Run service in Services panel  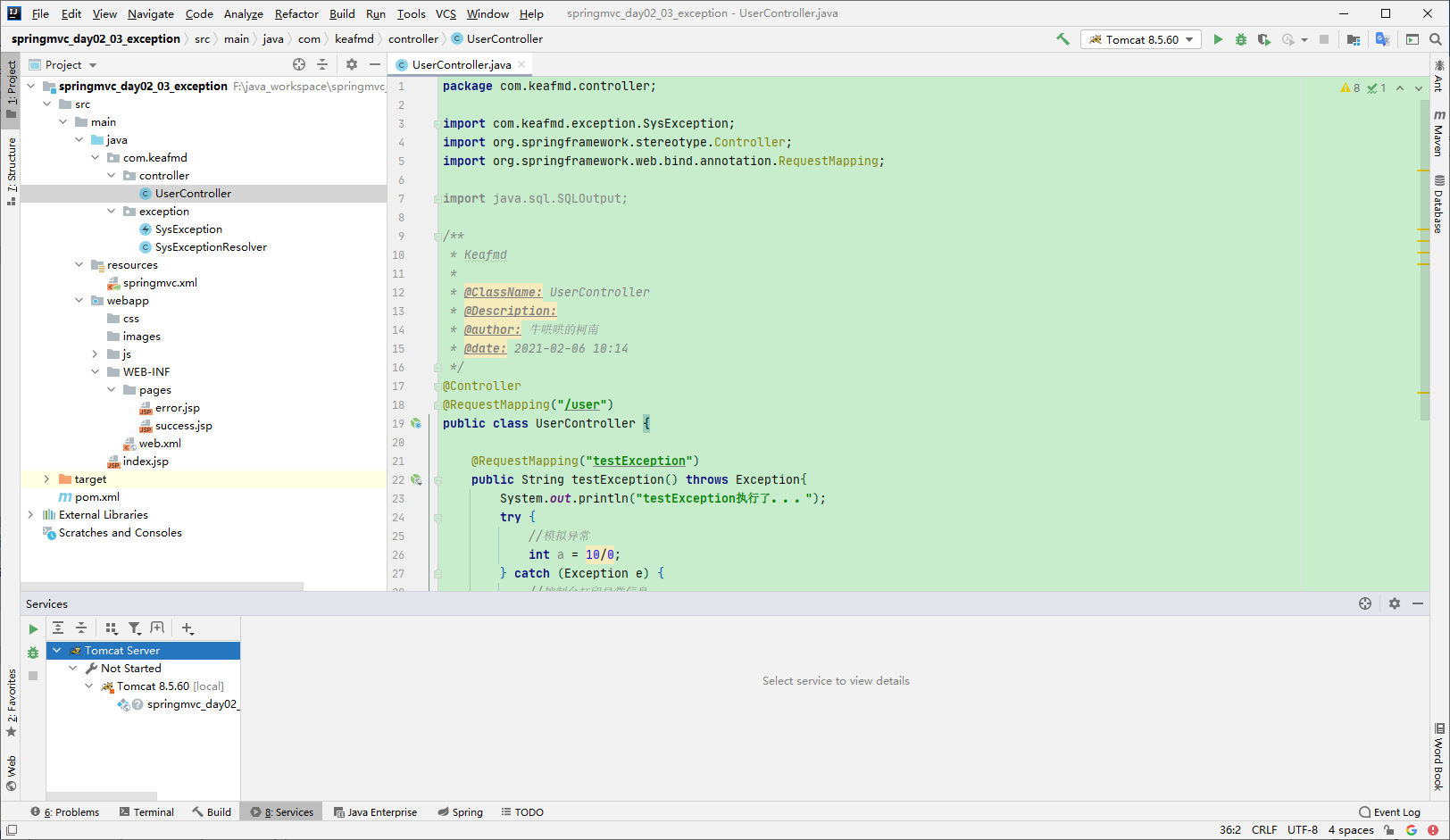tap(33, 629)
